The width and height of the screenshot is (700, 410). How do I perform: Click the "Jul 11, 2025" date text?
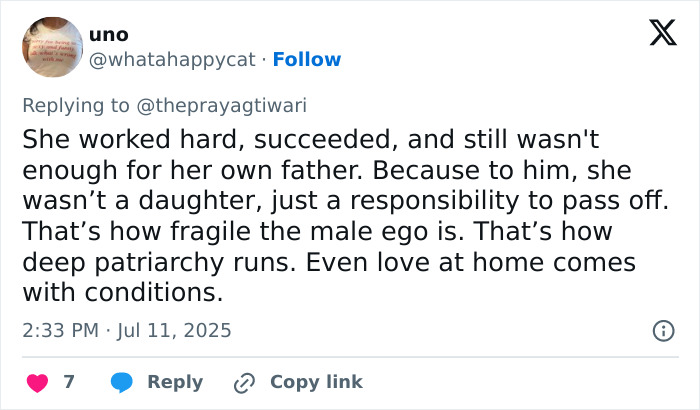click(x=175, y=329)
